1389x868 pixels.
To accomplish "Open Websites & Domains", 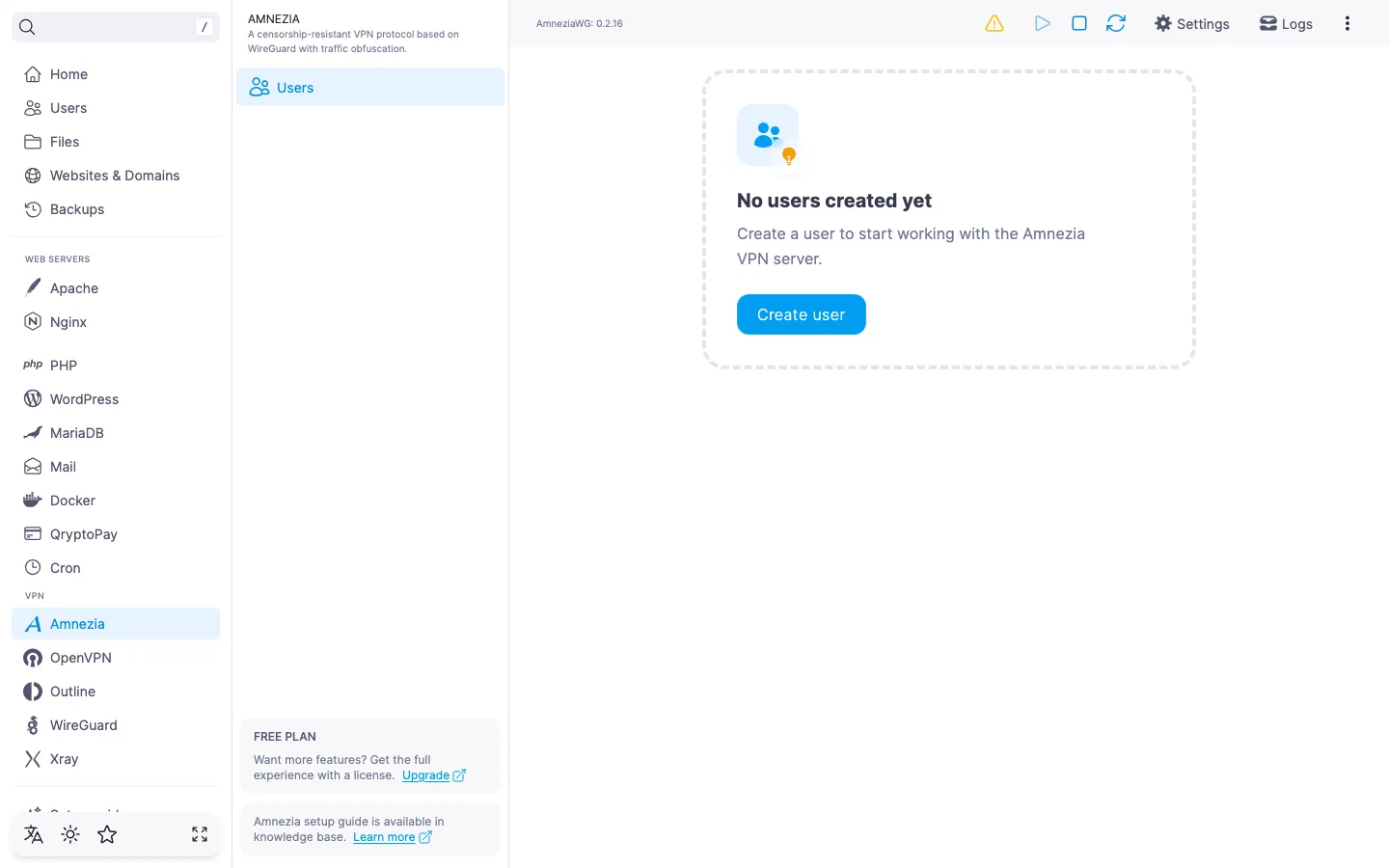I will [x=116, y=176].
